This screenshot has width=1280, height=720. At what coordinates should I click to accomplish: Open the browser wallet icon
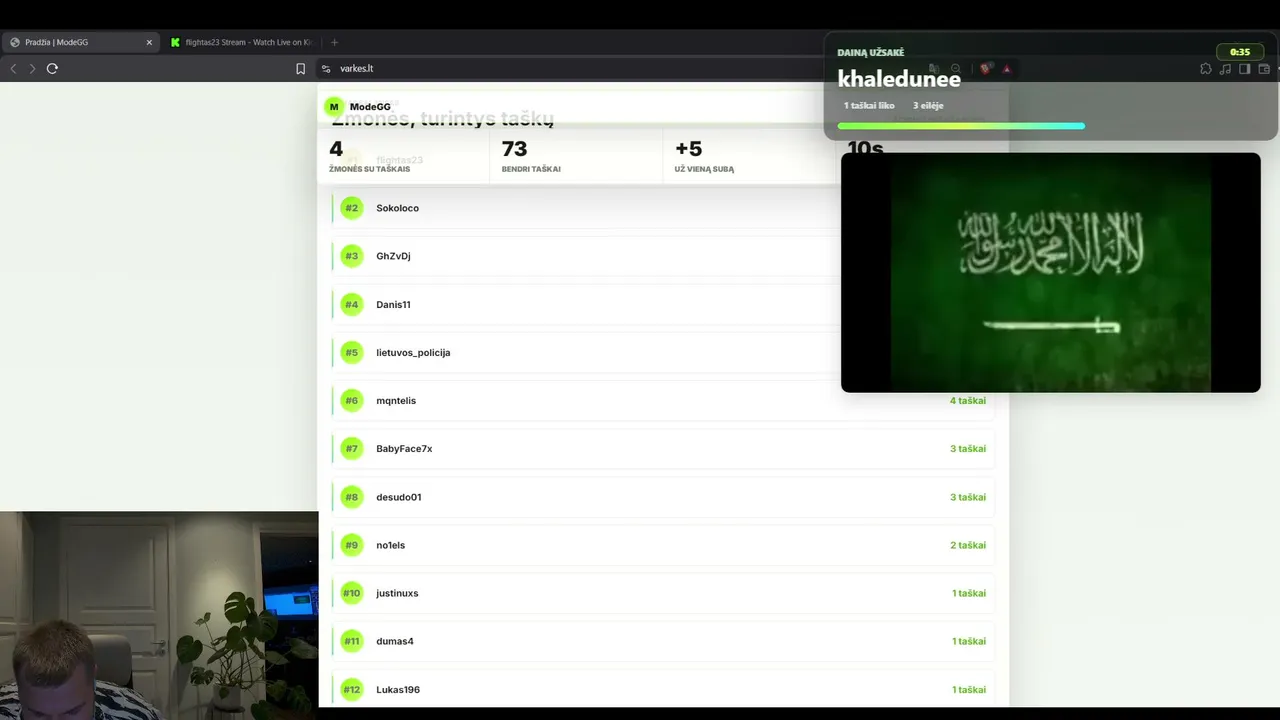[x=1264, y=69]
